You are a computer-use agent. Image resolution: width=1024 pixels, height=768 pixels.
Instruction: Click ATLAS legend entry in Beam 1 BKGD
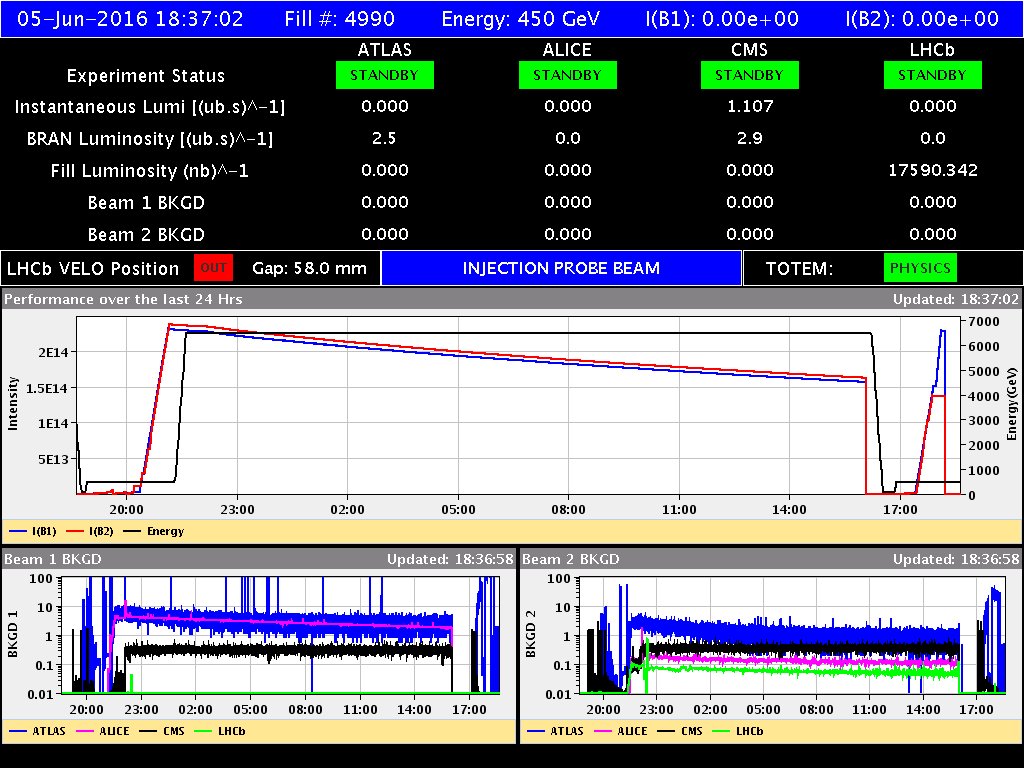(38, 731)
